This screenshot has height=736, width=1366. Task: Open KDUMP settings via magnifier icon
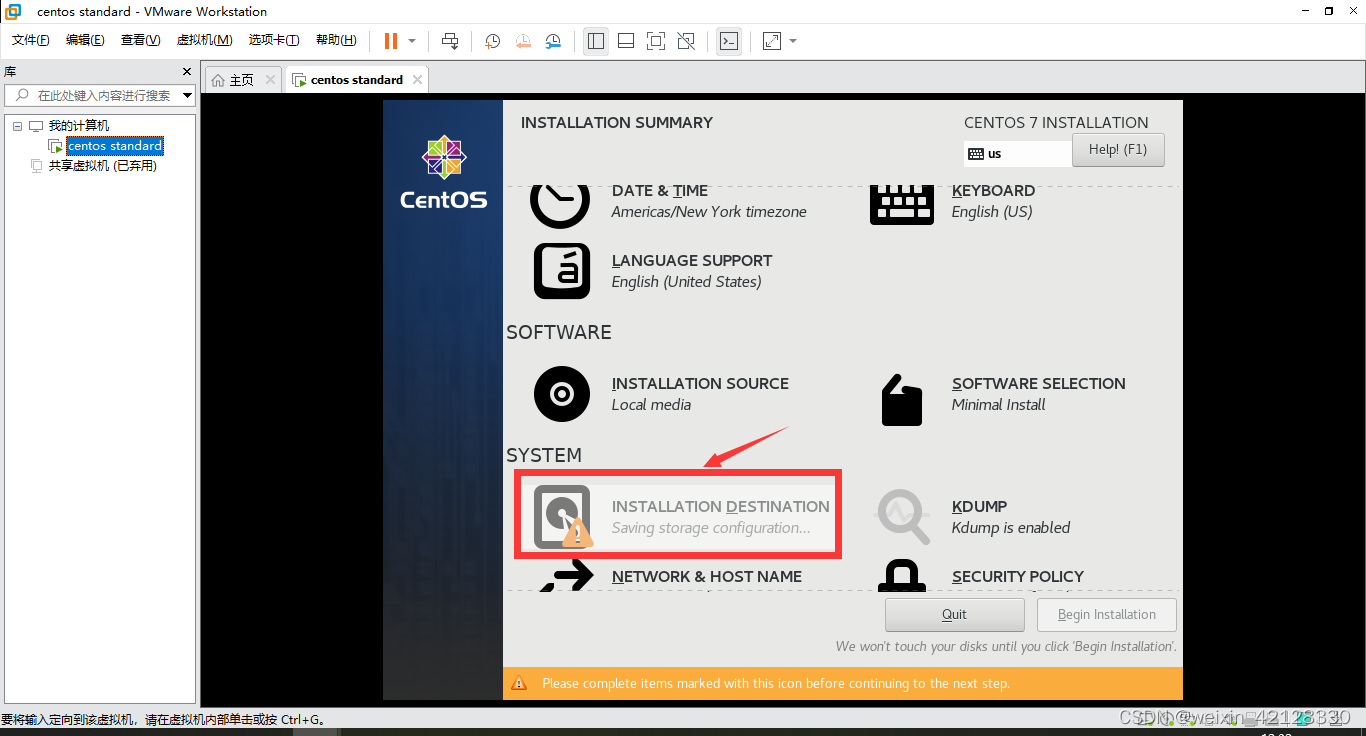point(902,516)
